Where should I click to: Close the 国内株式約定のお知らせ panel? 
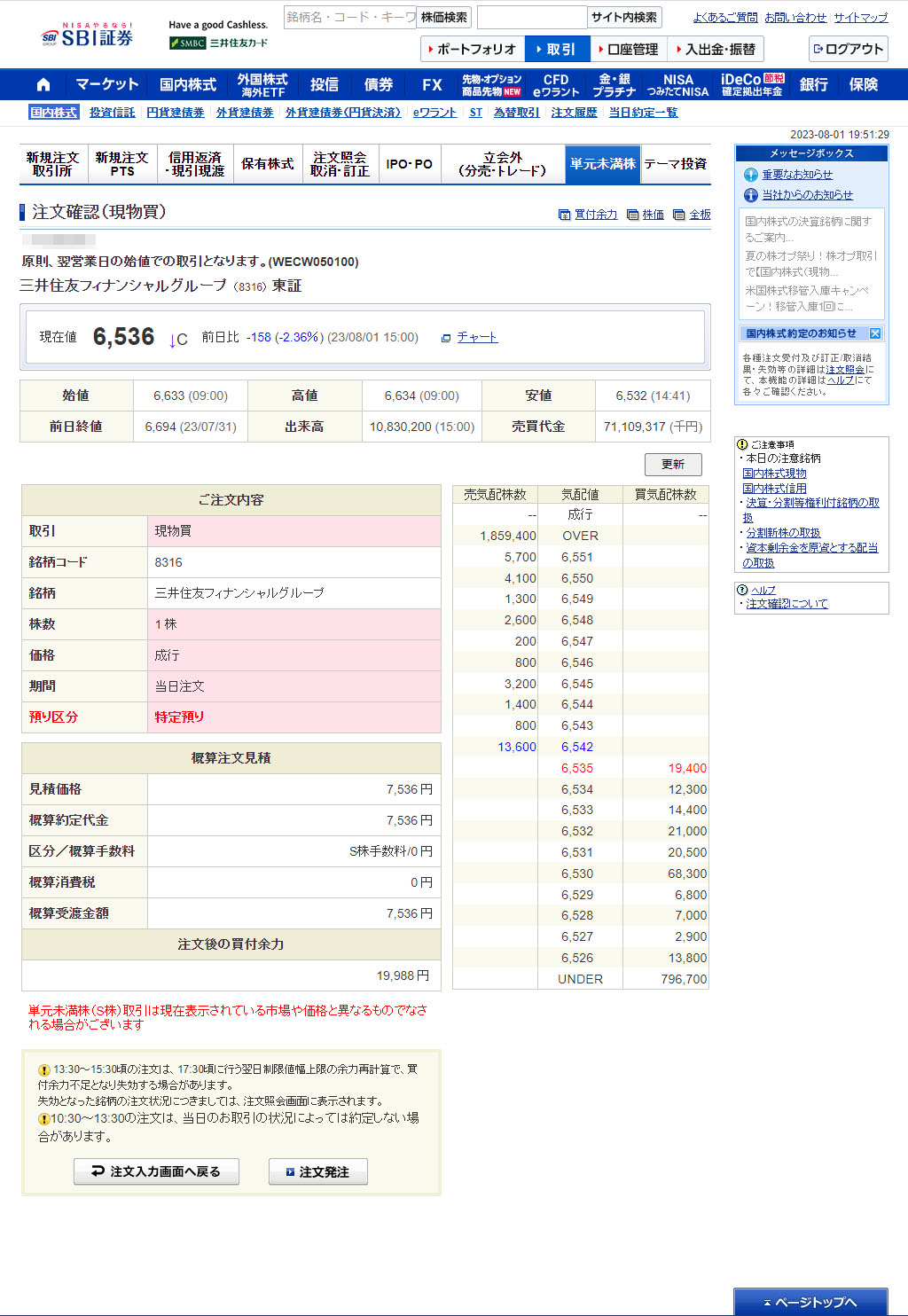click(874, 333)
